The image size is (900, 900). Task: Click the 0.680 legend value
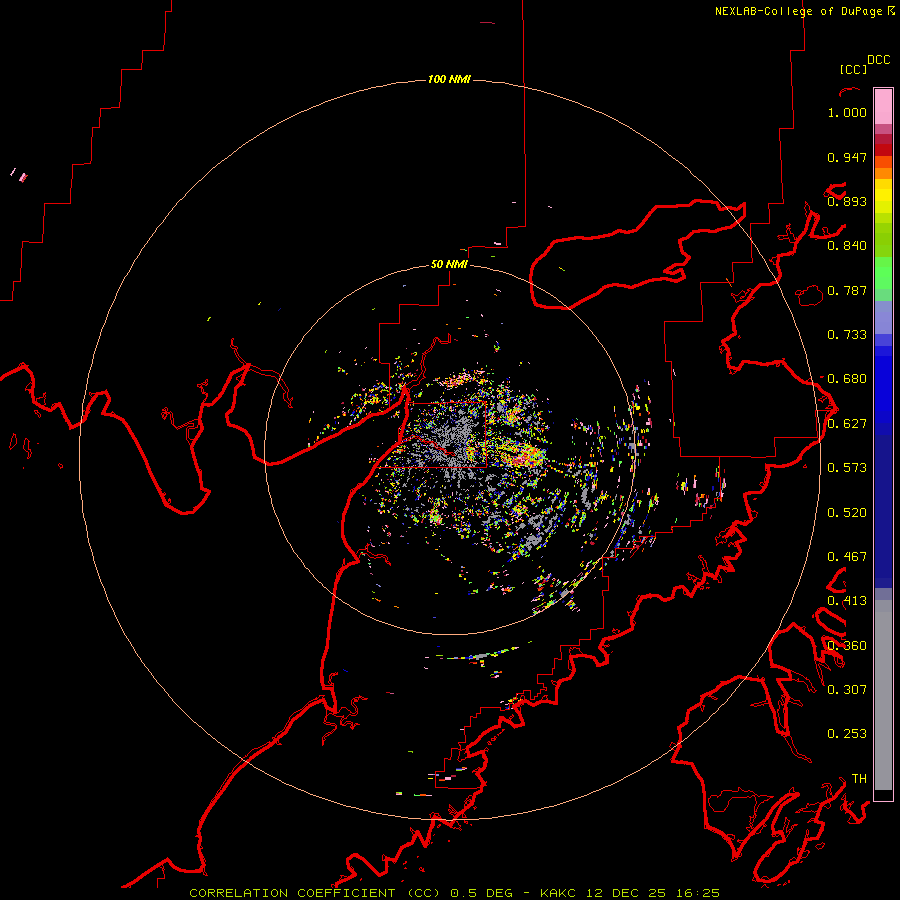[847, 379]
